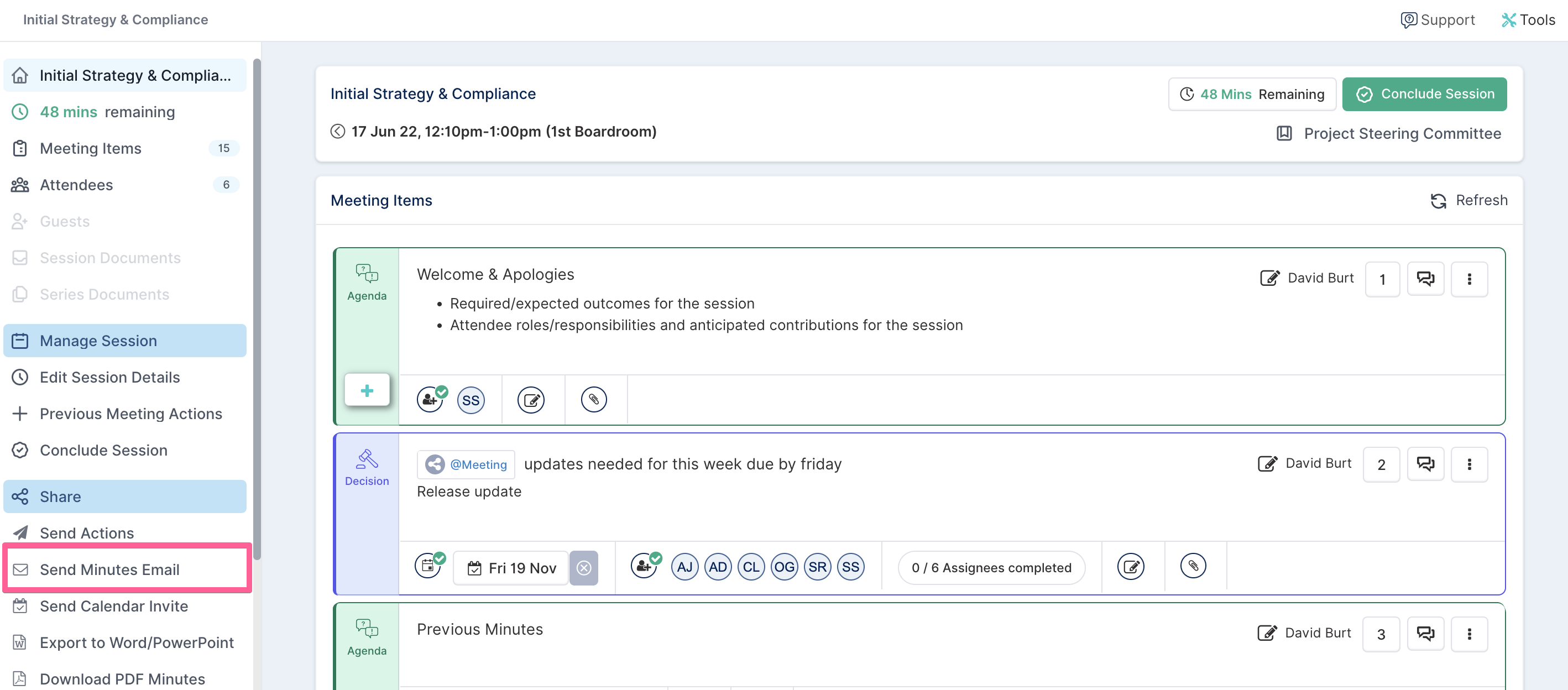Select Meeting Items in the sidebar

coord(125,148)
